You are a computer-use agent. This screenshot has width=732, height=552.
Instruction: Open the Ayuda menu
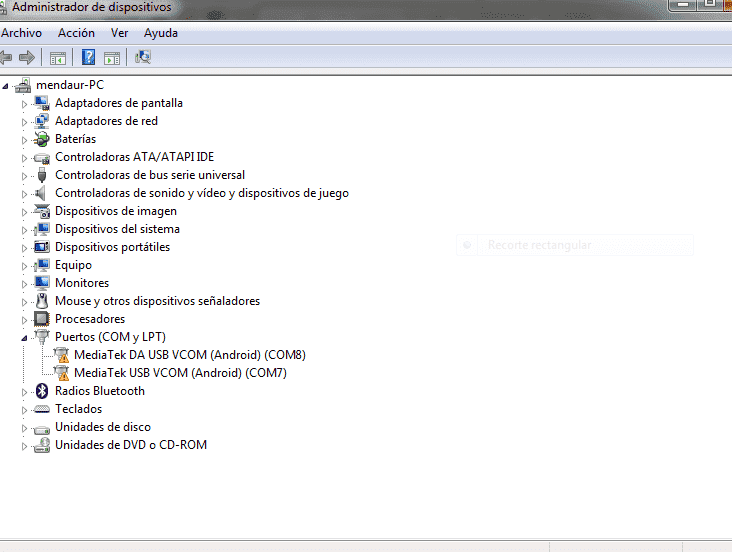click(161, 33)
